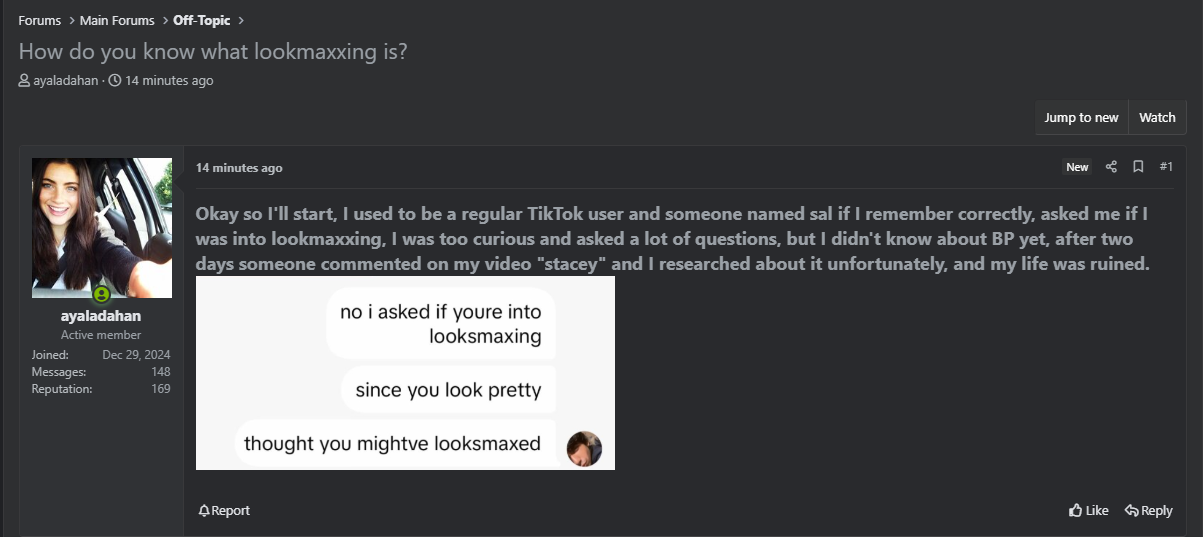Watch this thread

(x=1157, y=117)
